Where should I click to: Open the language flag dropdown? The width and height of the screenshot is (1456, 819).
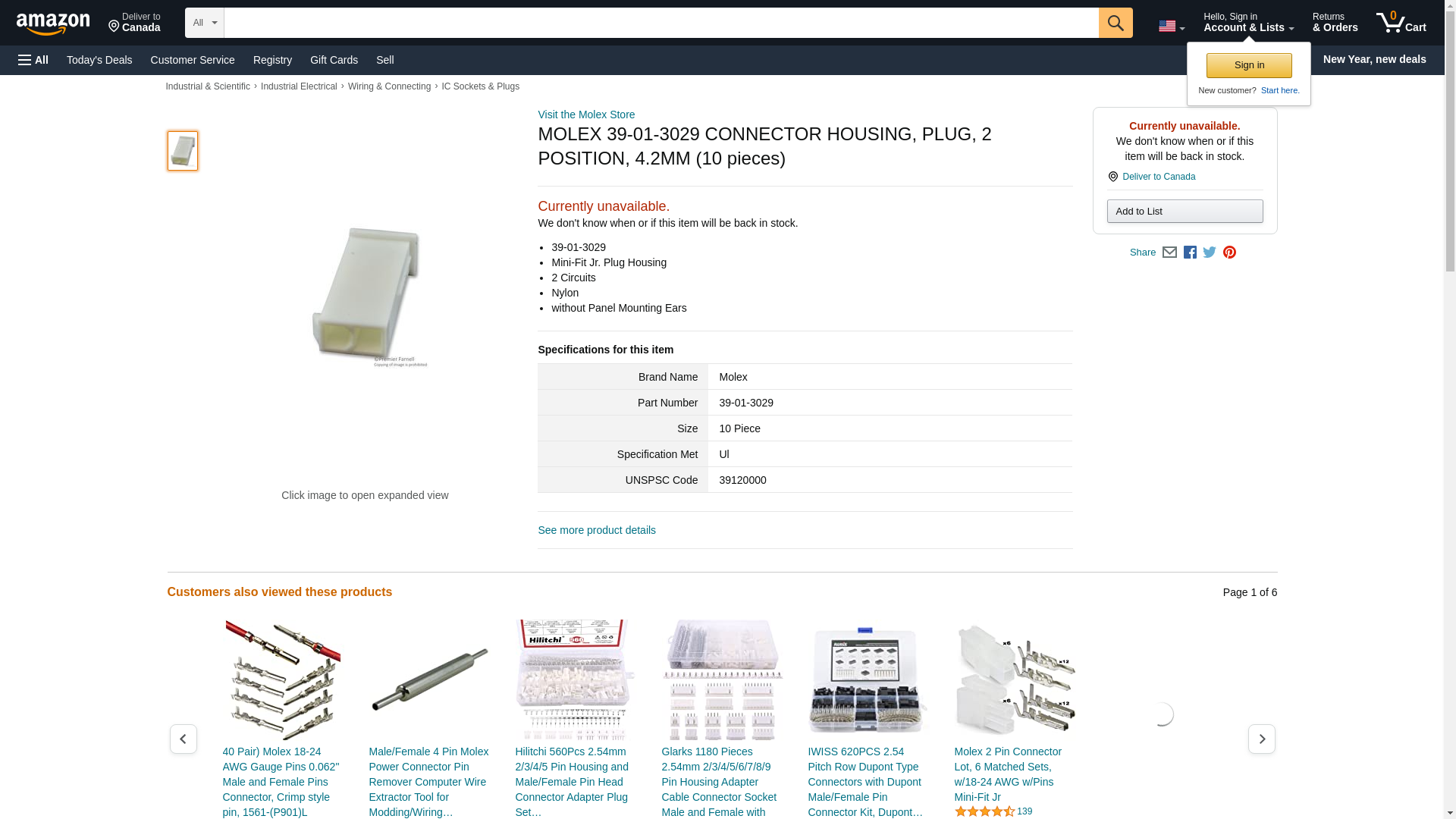(1172, 27)
